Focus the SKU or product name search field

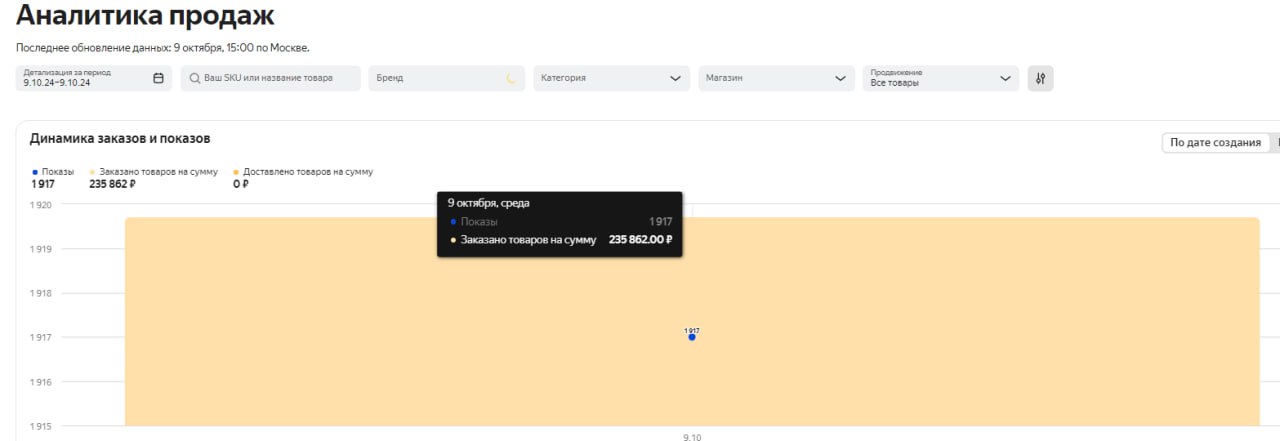coord(271,78)
